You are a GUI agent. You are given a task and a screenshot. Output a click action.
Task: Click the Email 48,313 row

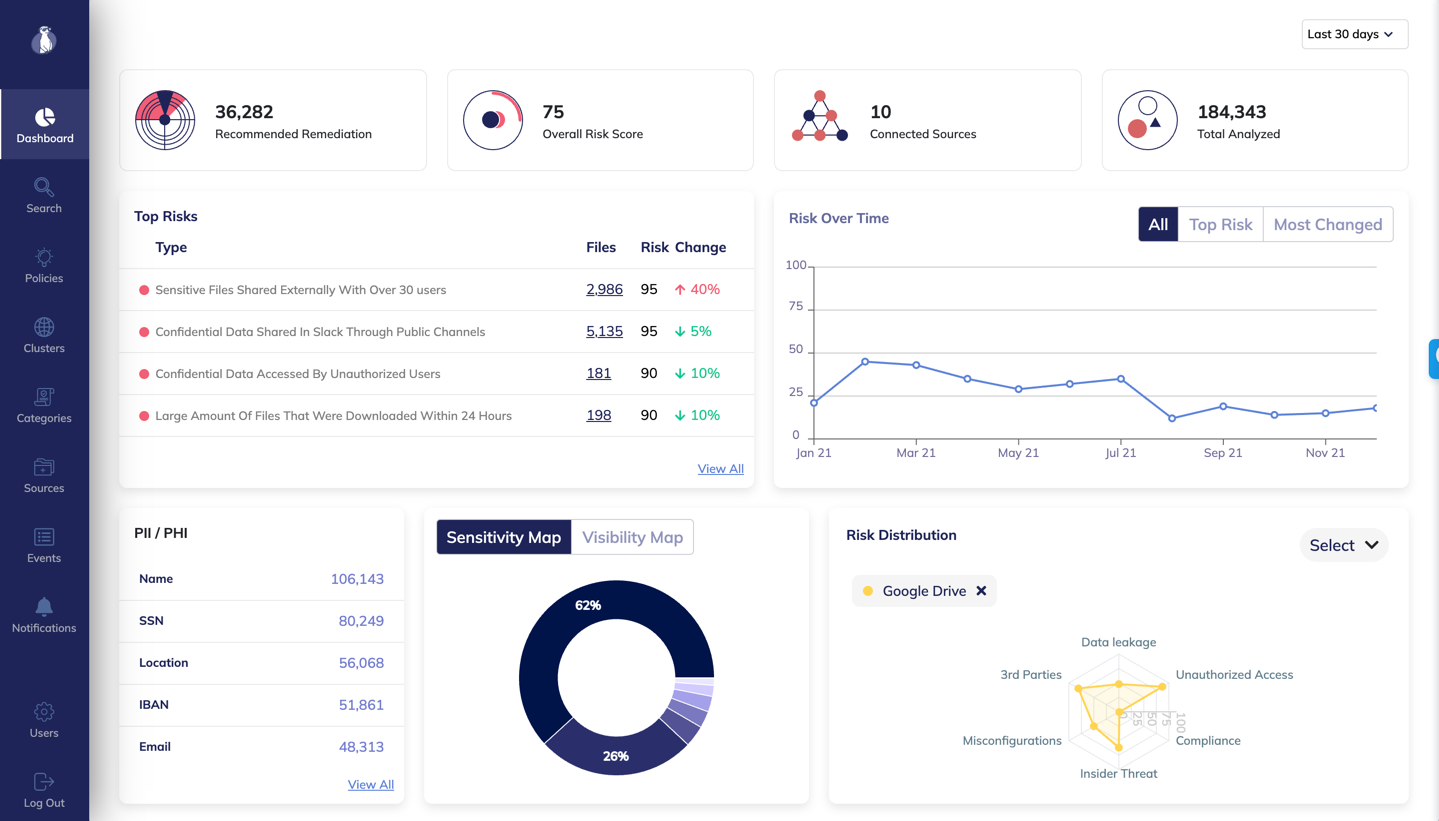(262, 747)
